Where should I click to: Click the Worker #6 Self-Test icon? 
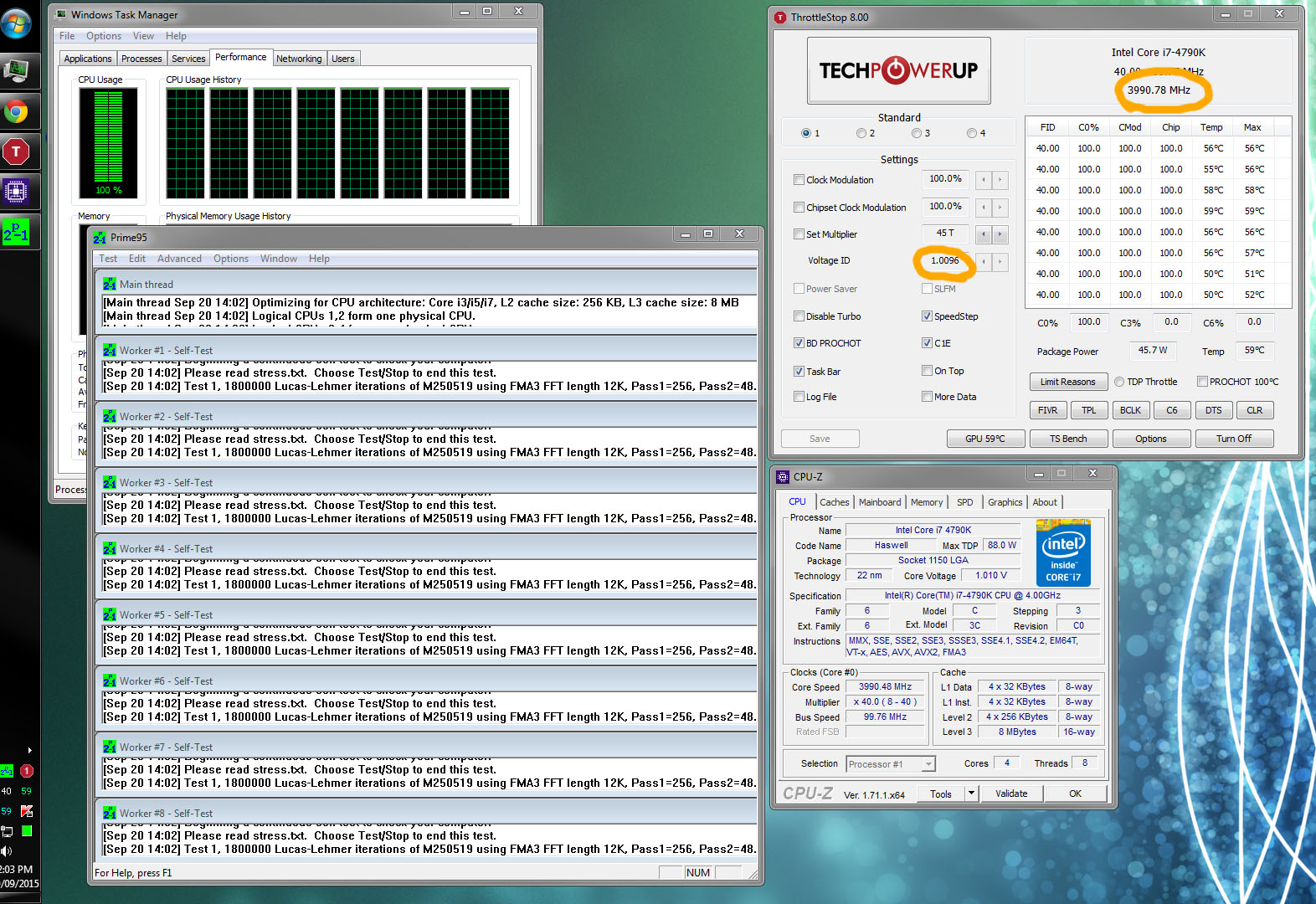coord(110,681)
